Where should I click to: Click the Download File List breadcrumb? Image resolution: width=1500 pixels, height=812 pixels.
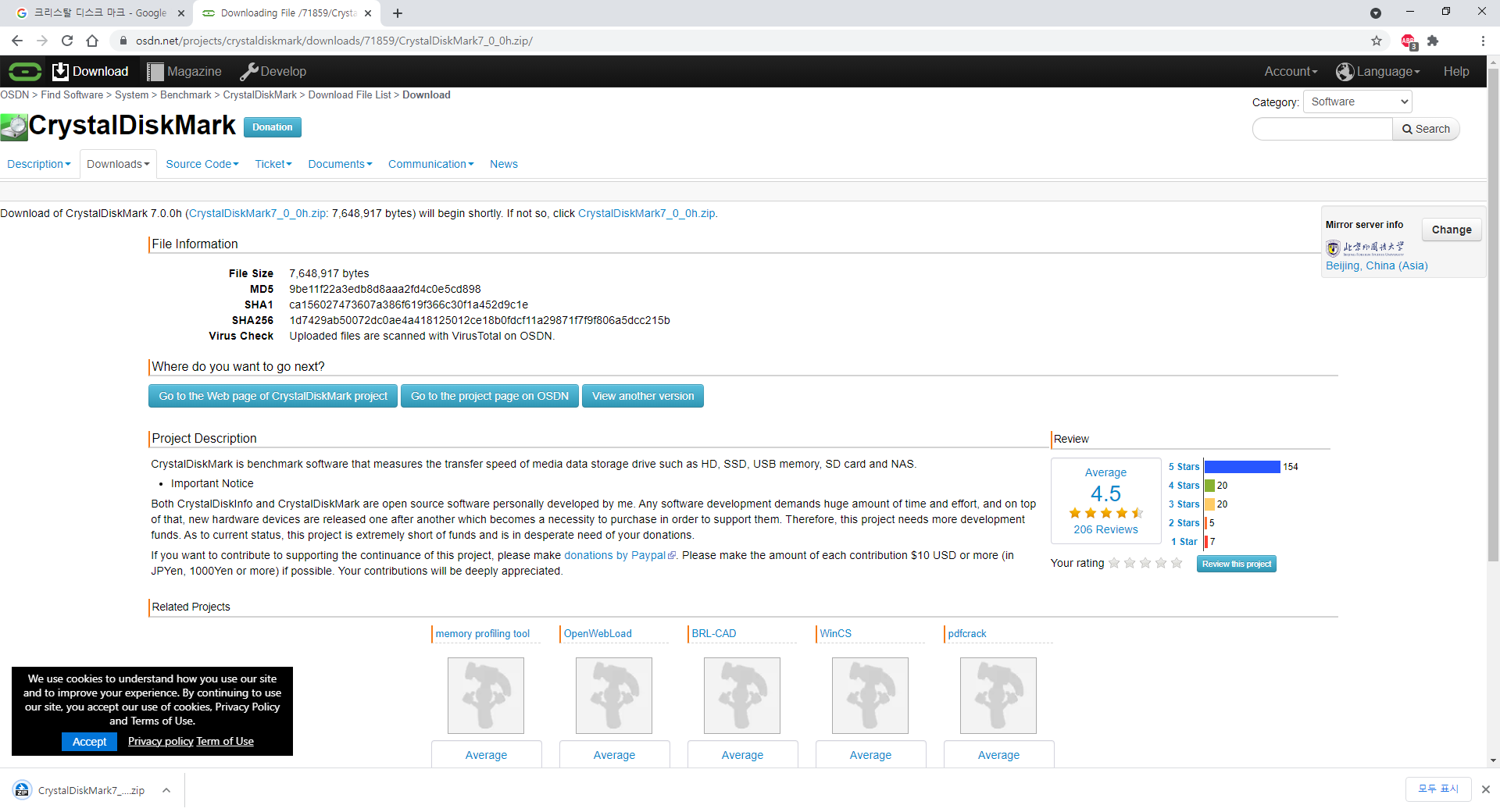349,94
